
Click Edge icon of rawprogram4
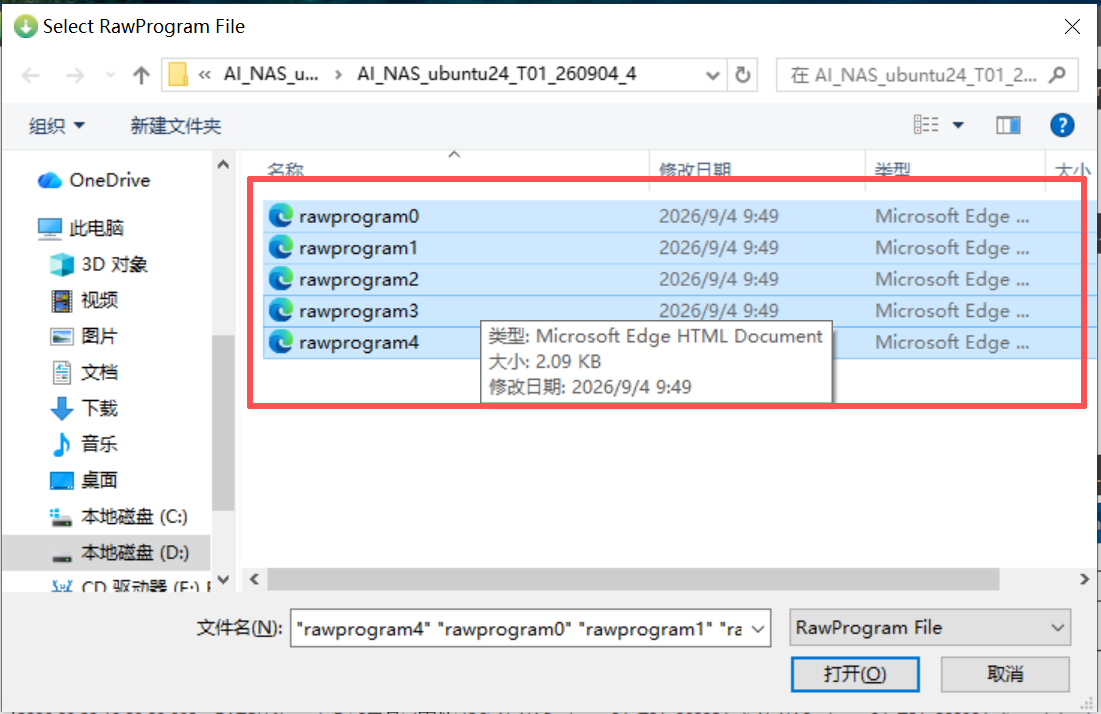tap(281, 342)
